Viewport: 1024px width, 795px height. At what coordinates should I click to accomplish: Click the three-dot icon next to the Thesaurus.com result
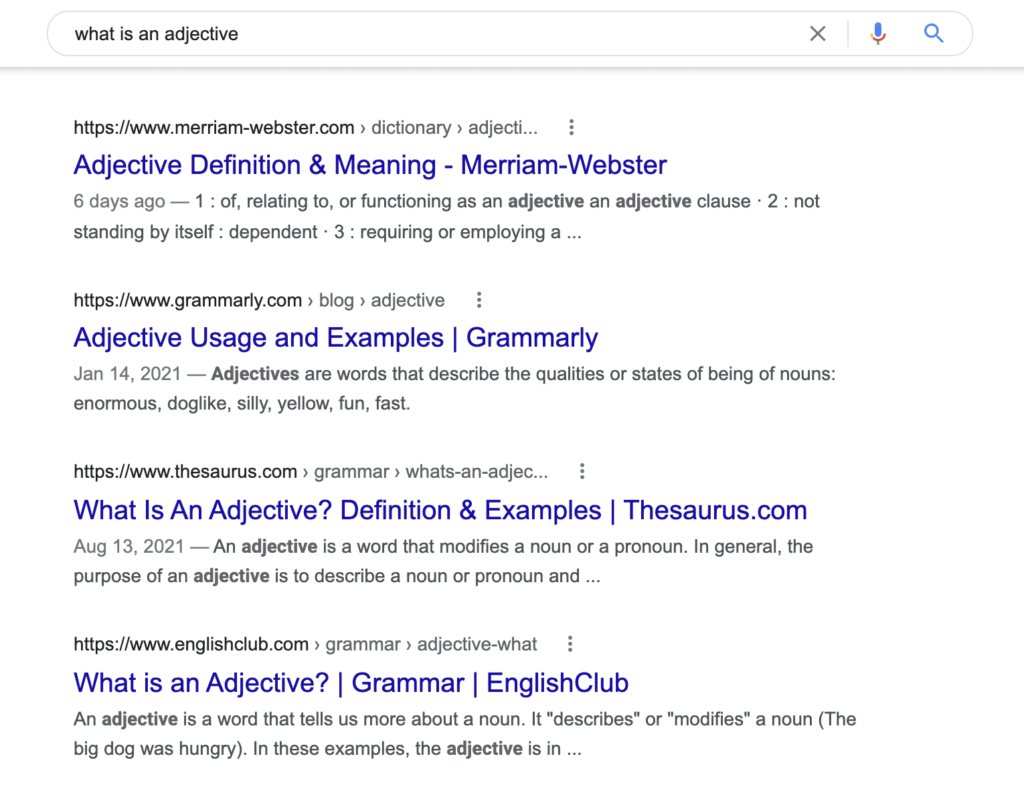tap(582, 470)
